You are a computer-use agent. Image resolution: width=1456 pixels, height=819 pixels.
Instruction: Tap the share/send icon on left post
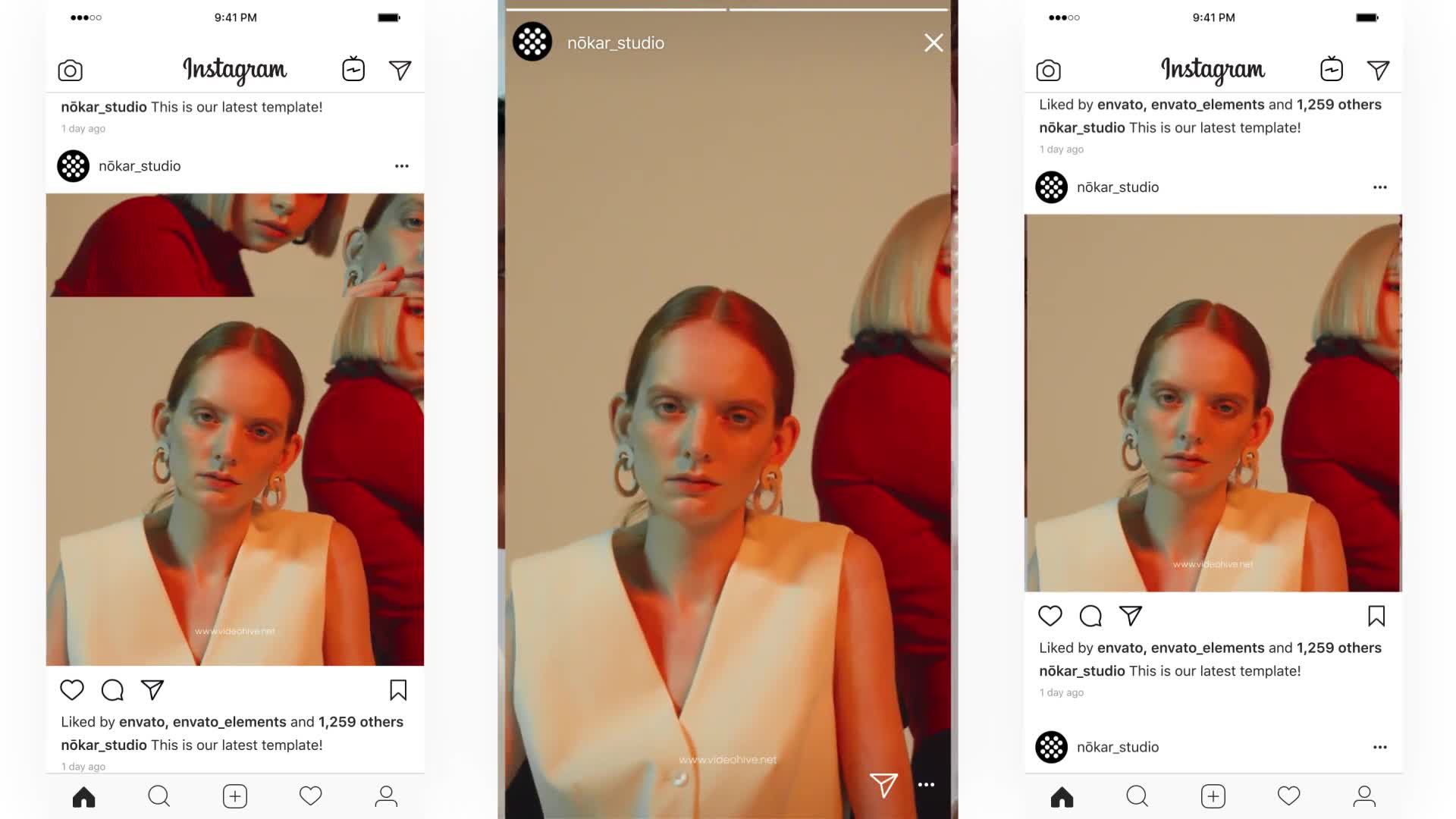(152, 689)
